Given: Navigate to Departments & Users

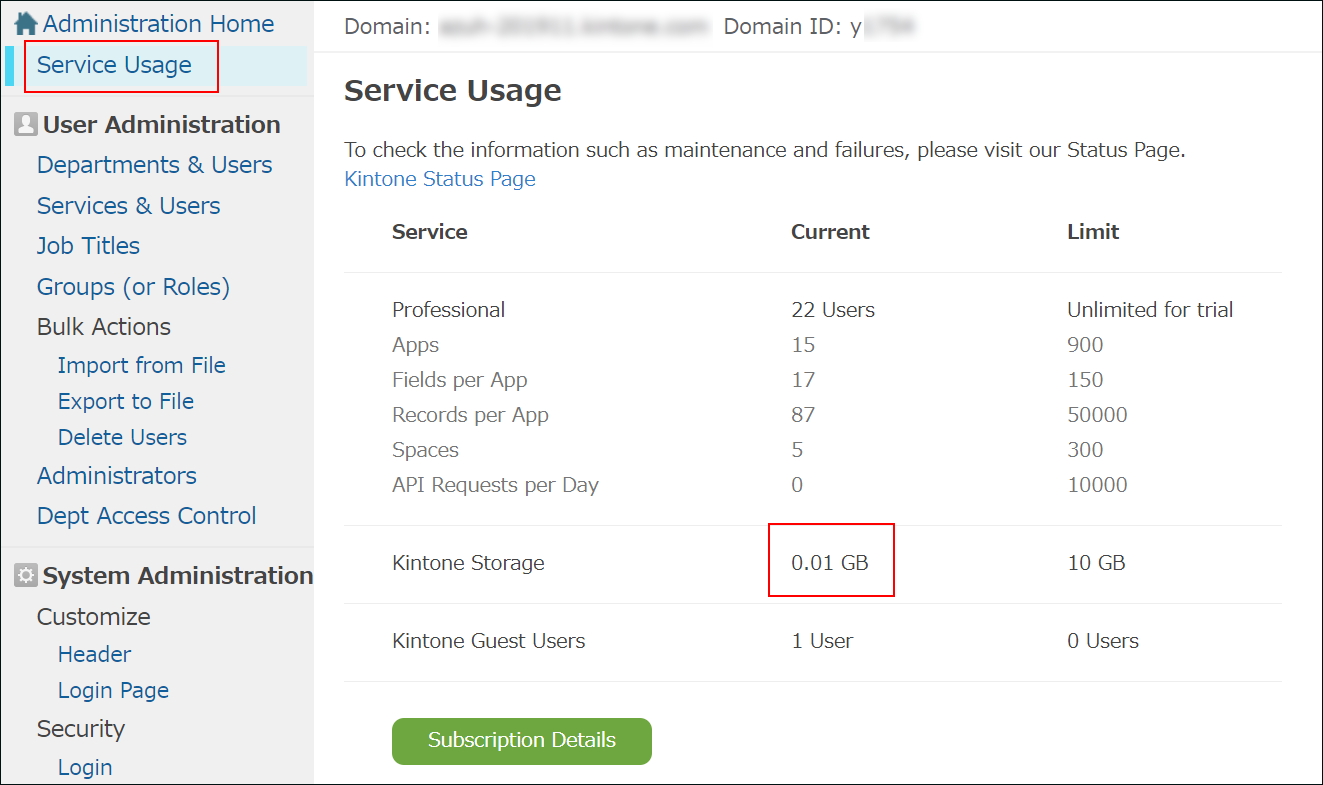Looking at the screenshot, I should tap(154, 164).
